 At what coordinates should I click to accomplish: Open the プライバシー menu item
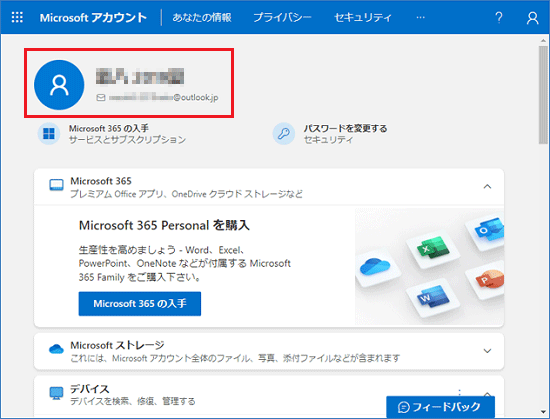click(282, 18)
